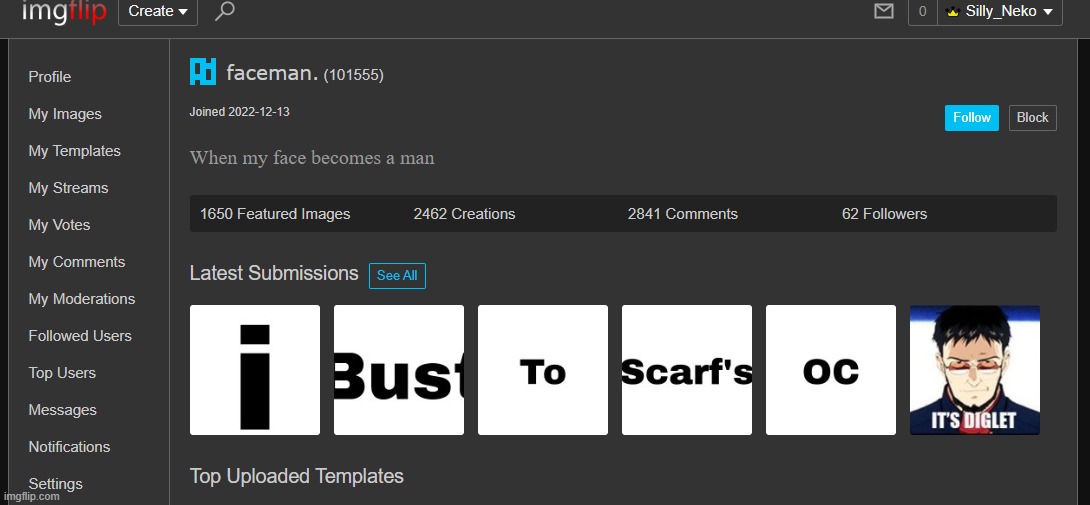Follow the user faceman
Image resolution: width=1090 pixels, height=505 pixels.
tap(971, 118)
